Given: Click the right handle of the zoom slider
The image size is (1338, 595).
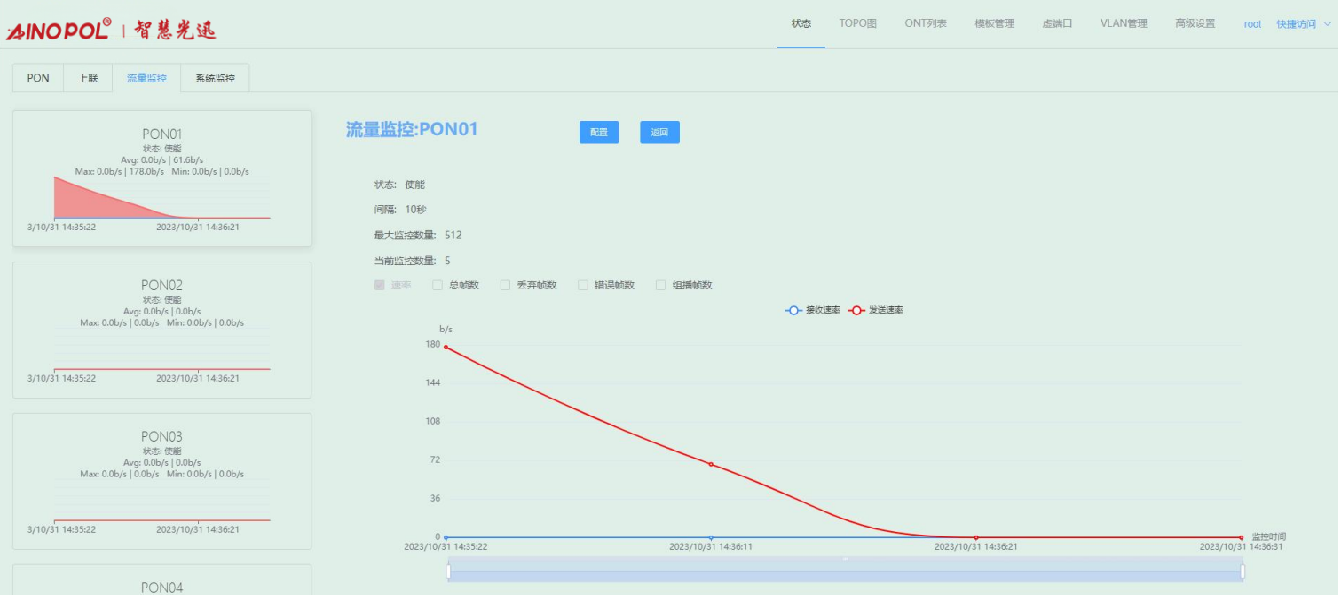Looking at the screenshot, I should pos(1243,571).
